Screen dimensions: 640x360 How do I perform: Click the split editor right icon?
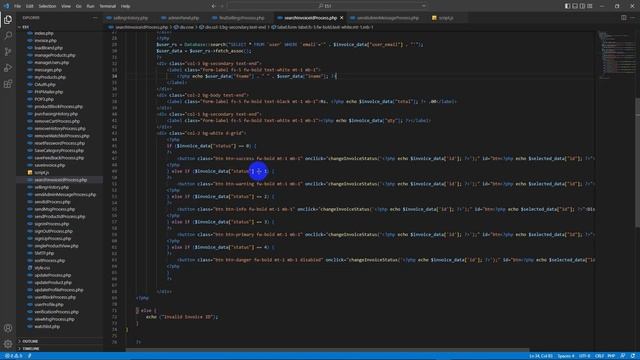point(623,18)
